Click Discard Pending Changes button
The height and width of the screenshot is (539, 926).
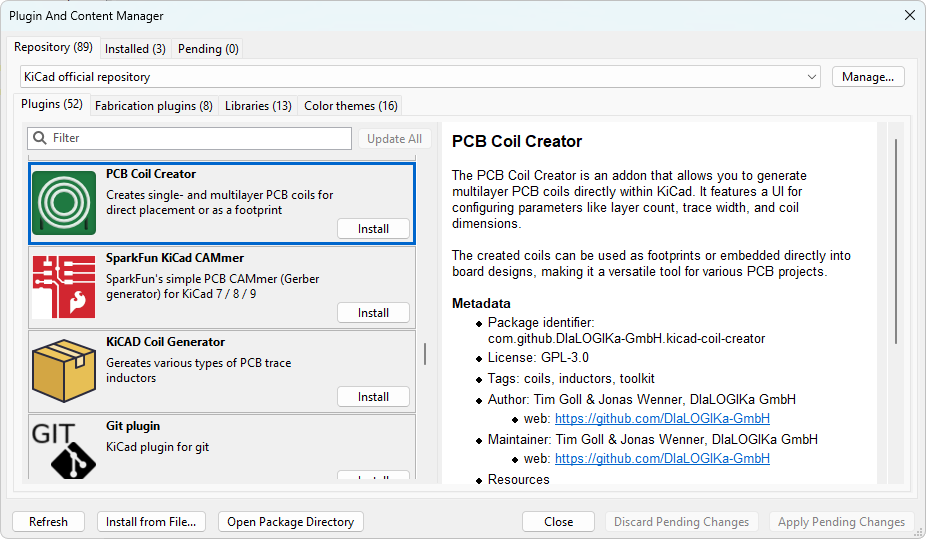point(682,522)
